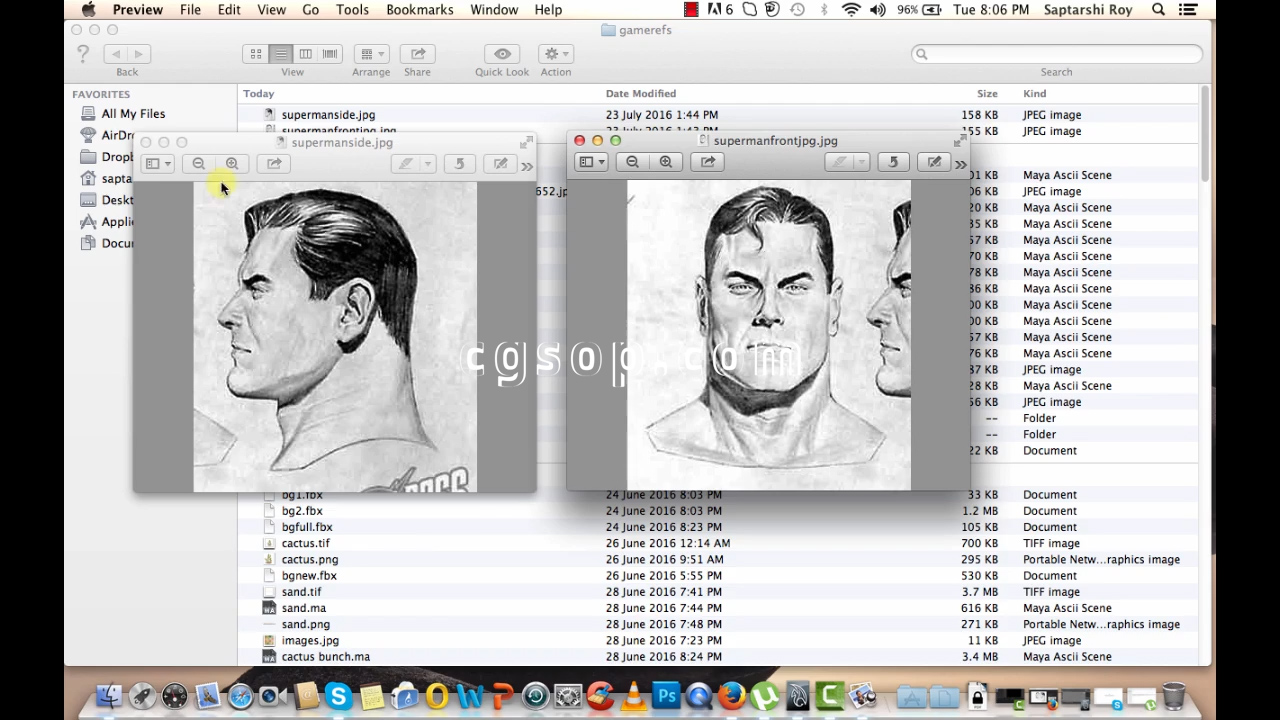Rotate the supermanside.jpg image in Preview

pos(459,164)
